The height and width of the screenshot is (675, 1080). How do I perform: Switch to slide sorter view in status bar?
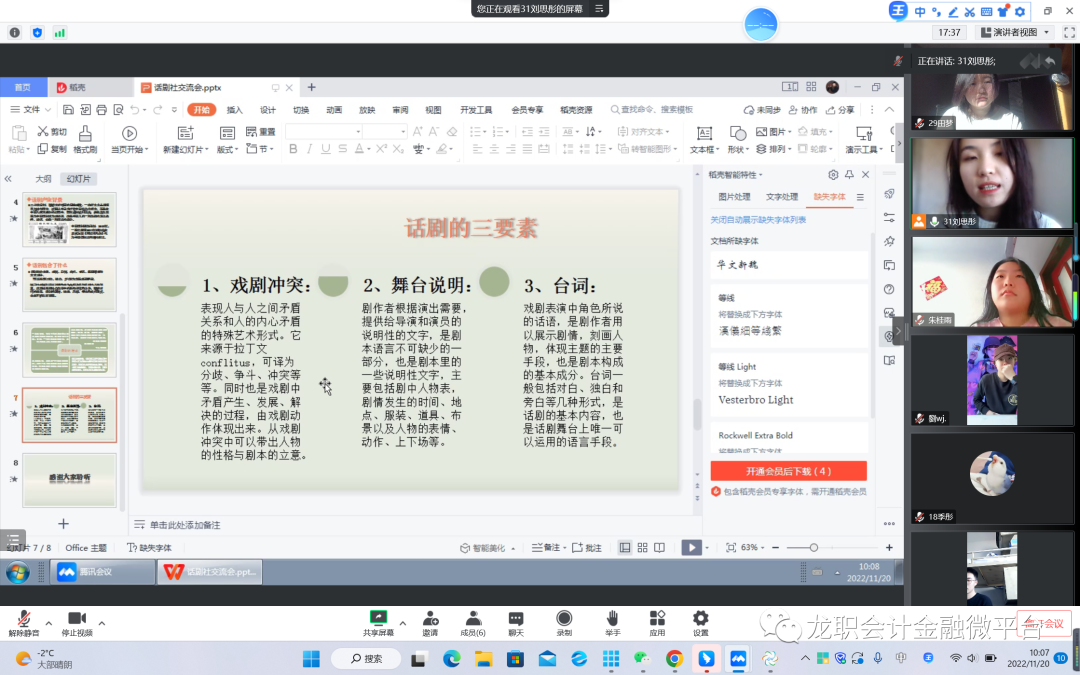pos(642,548)
